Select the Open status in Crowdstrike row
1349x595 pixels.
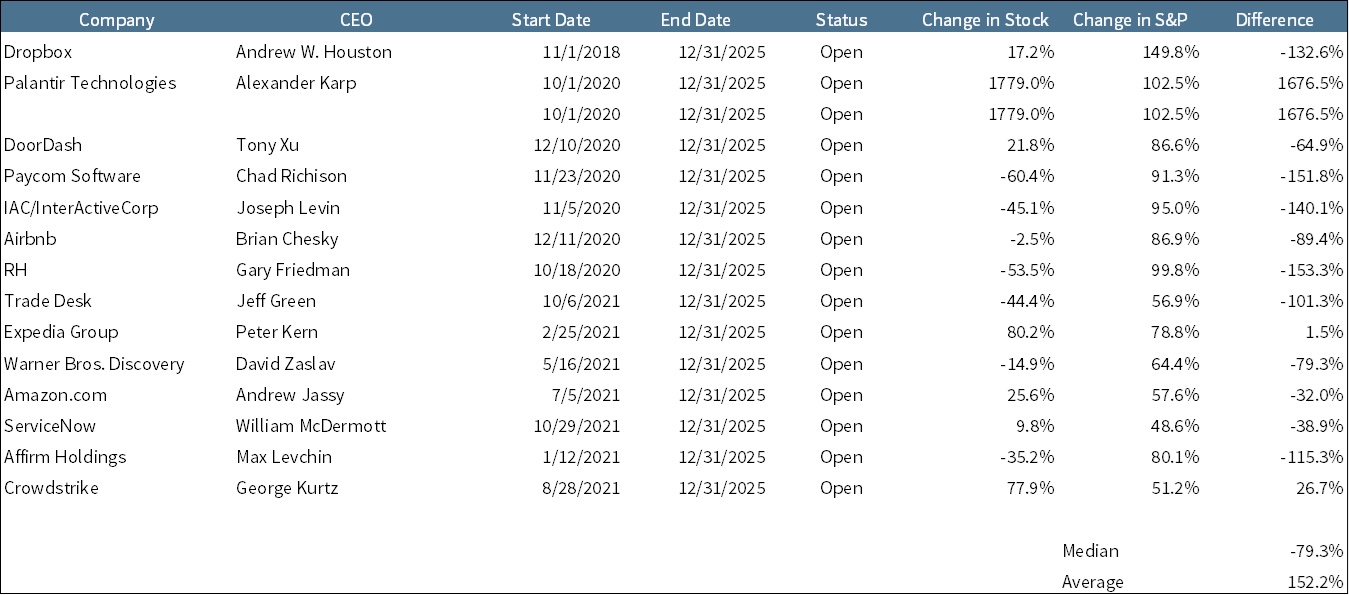[x=841, y=488]
